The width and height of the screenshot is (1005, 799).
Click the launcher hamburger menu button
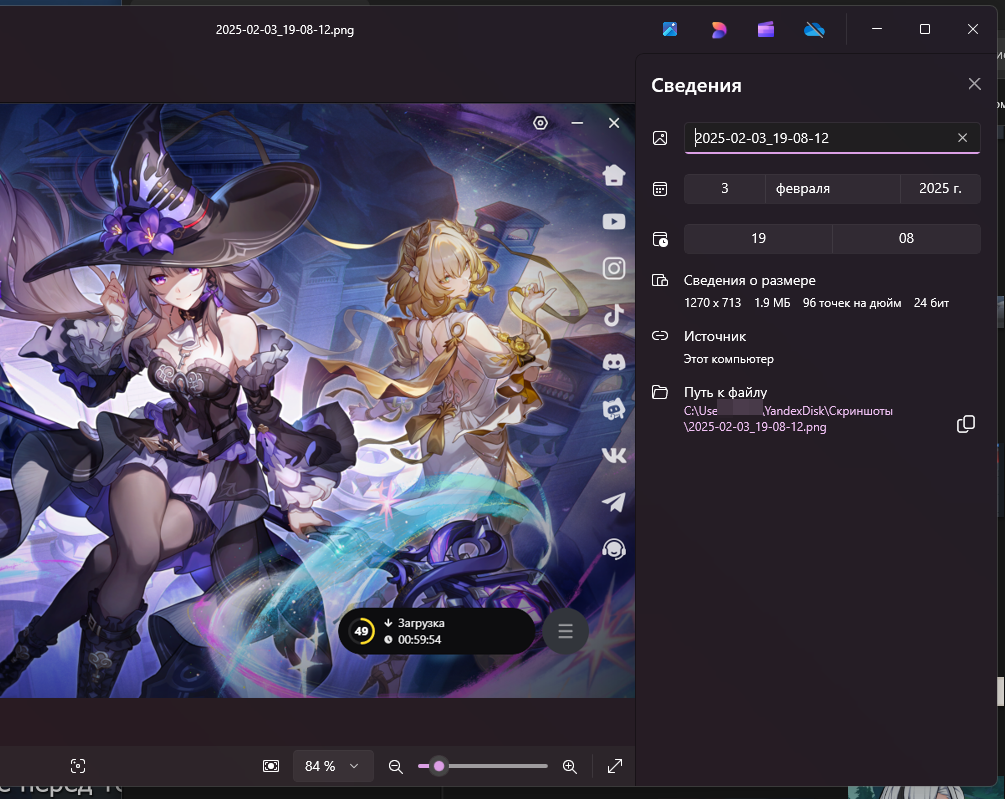pyautogui.click(x=565, y=631)
